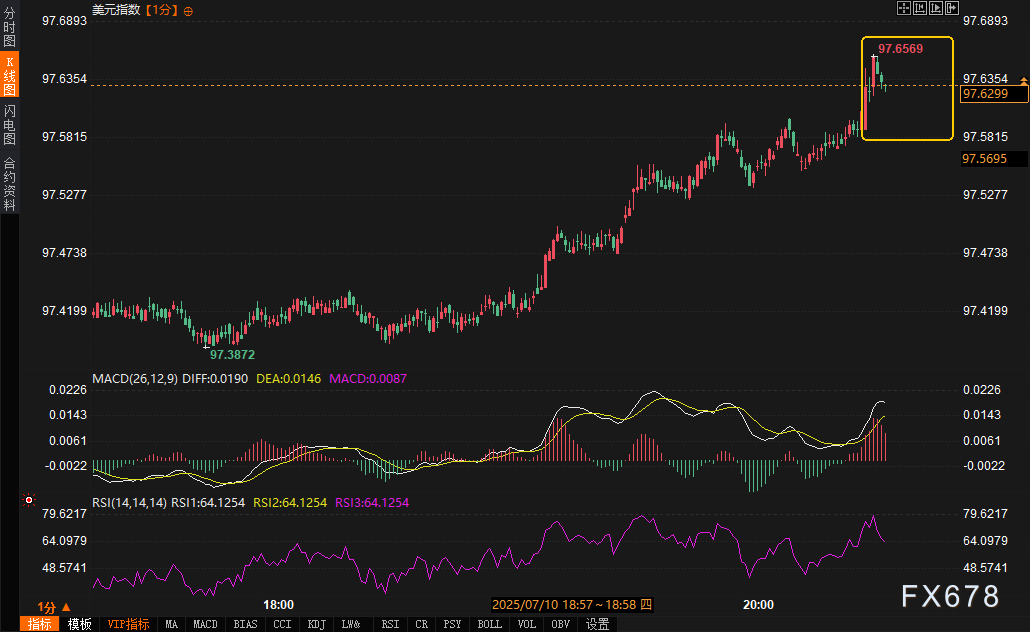Click the play-forward axis icon in top toolbar

[x=936, y=8]
